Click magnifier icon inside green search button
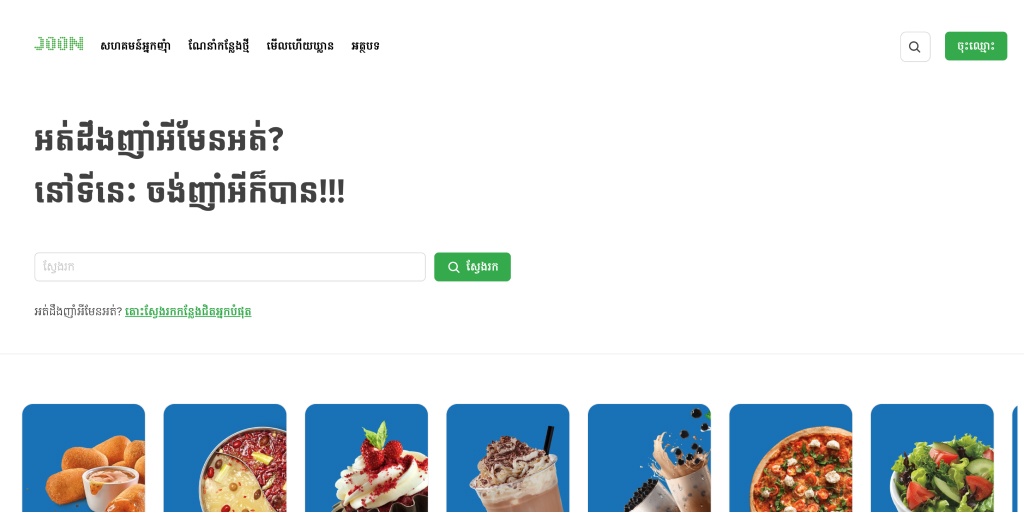Image resolution: width=1024 pixels, height=512 pixels. tap(453, 267)
